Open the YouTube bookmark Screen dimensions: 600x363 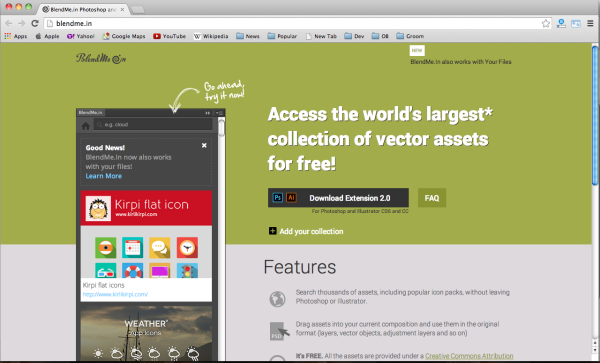(x=169, y=36)
